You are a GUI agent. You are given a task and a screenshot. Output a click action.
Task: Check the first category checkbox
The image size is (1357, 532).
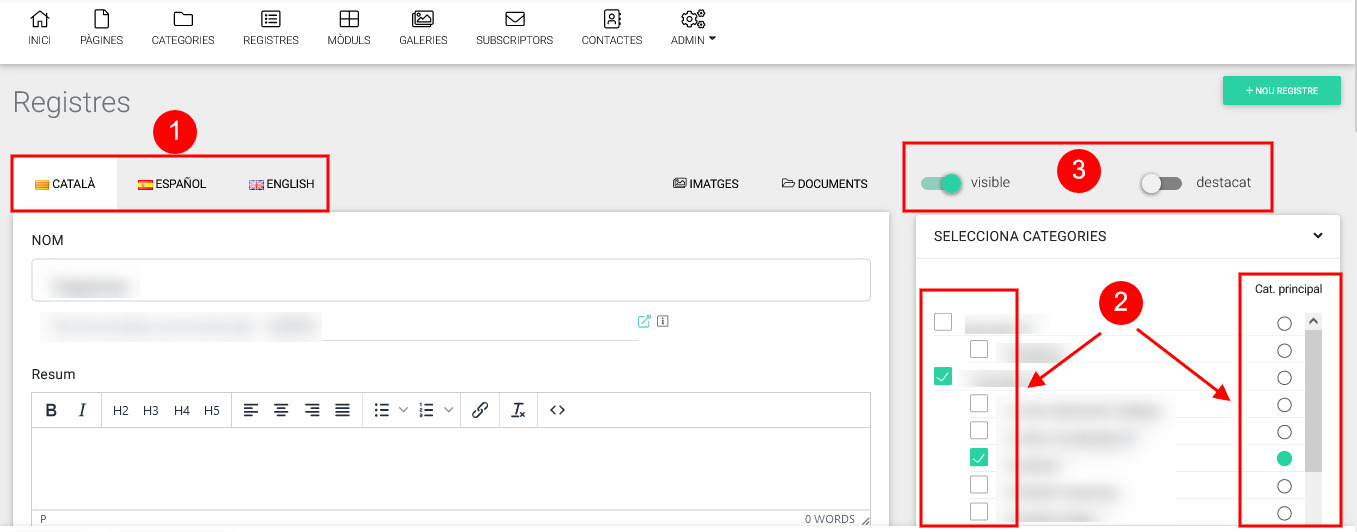tap(942, 322)
